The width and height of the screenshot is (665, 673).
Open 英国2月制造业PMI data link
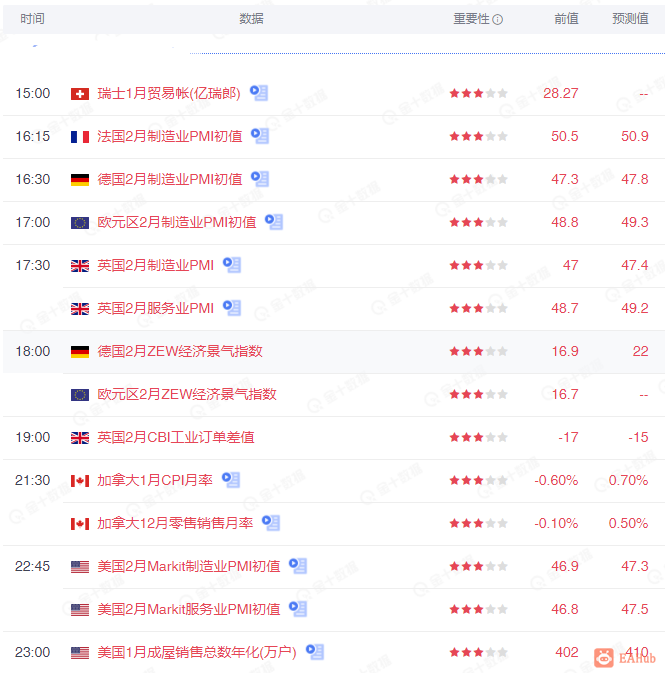(x=155, y=265)
